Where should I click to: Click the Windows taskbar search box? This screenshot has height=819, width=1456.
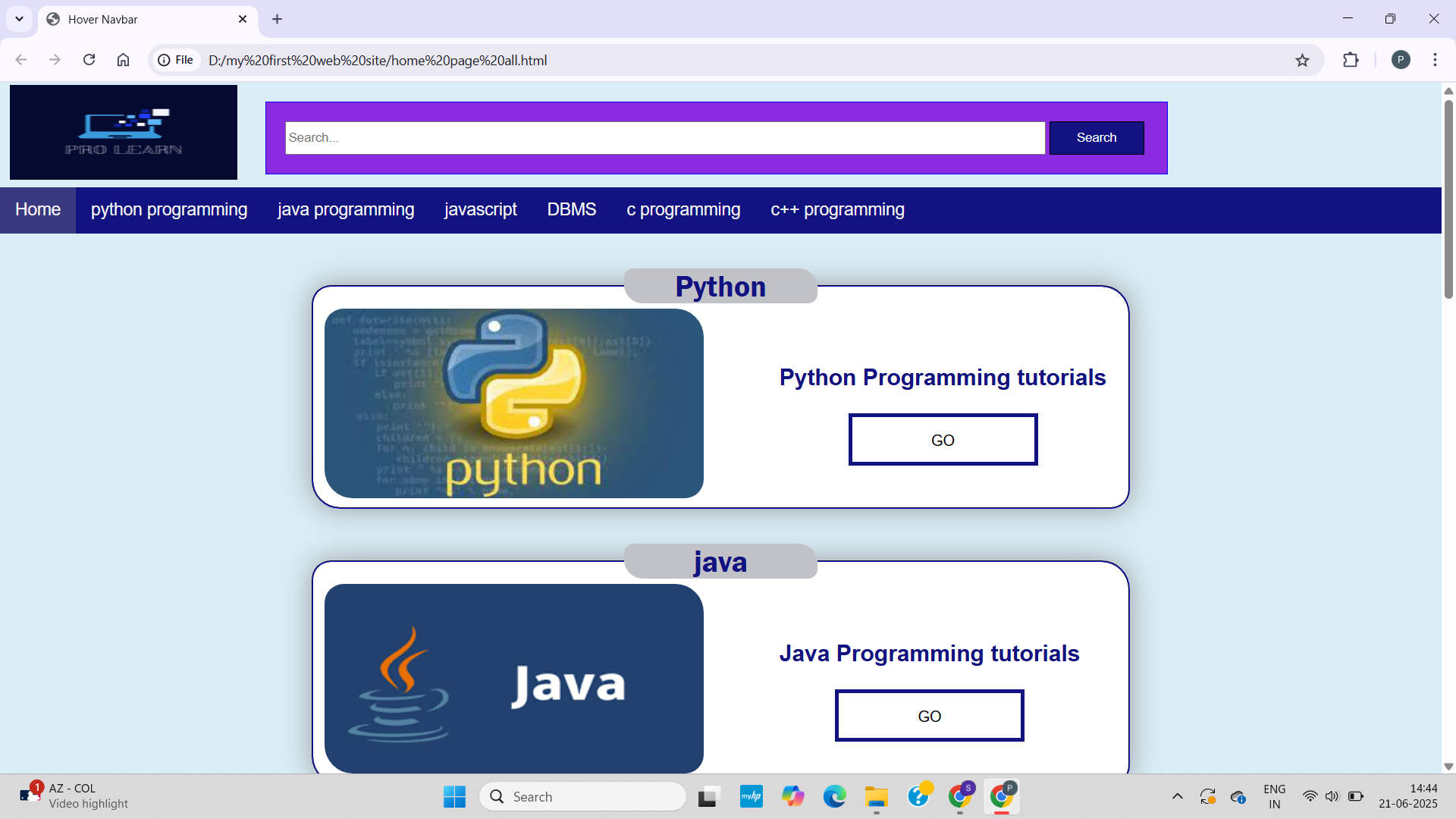[x=582, y=796]
